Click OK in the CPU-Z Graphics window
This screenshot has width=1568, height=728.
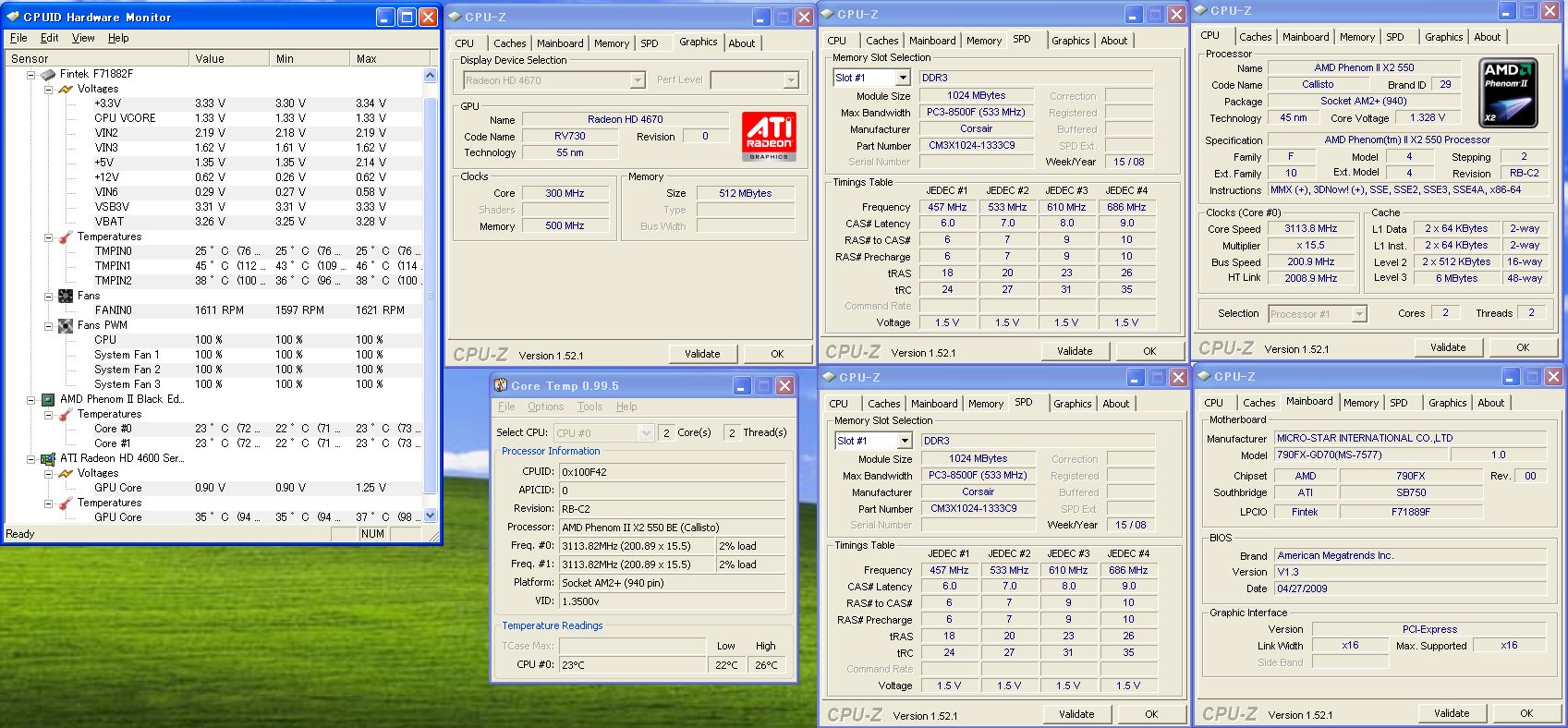pyautogui.click(x=777, y=354)
